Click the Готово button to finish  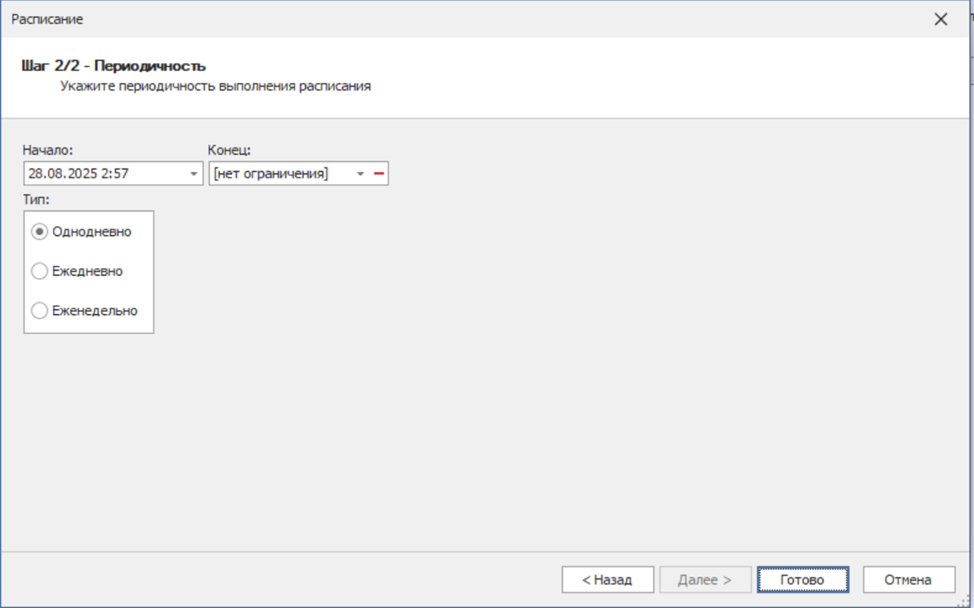click(x=802, y=579)
